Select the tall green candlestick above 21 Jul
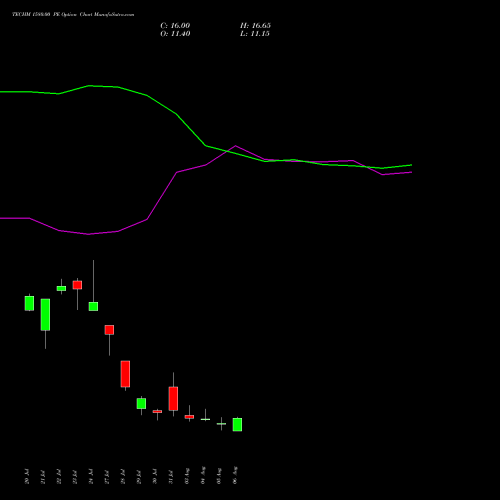The image size is (500, 500). click(x=45, y=315)
